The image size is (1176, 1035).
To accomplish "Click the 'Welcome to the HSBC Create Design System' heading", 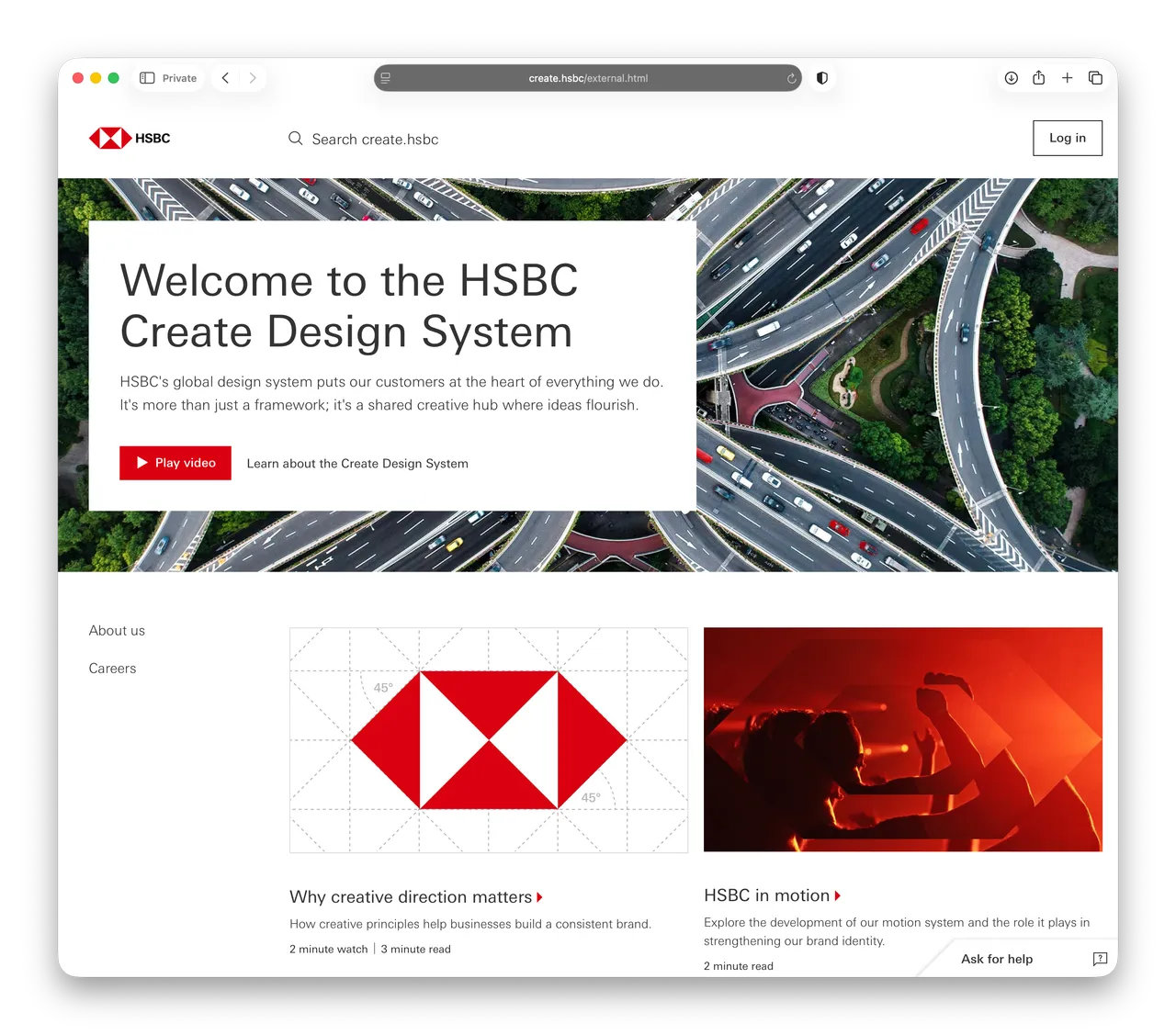I will (349, 306).
